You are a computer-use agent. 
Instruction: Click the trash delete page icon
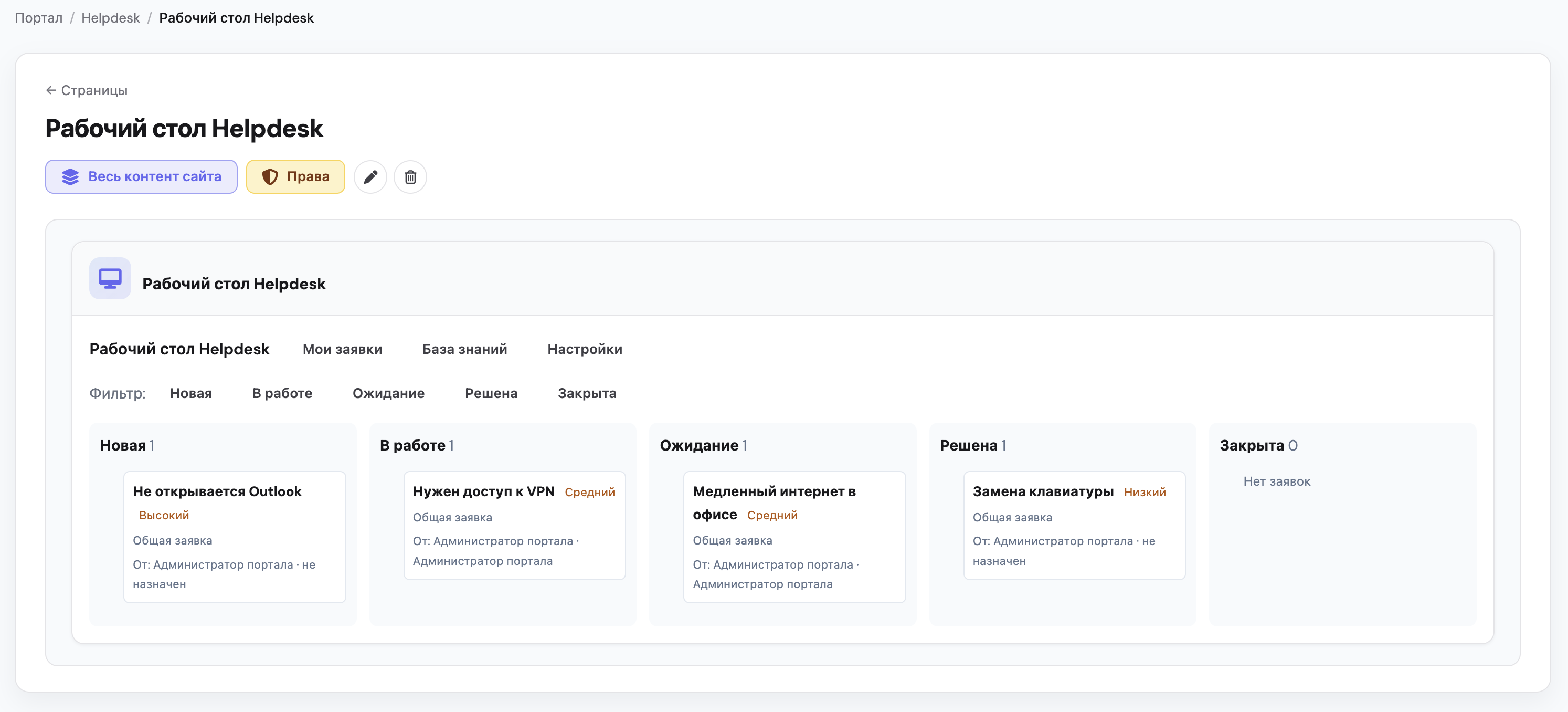(x=410, y=176)
